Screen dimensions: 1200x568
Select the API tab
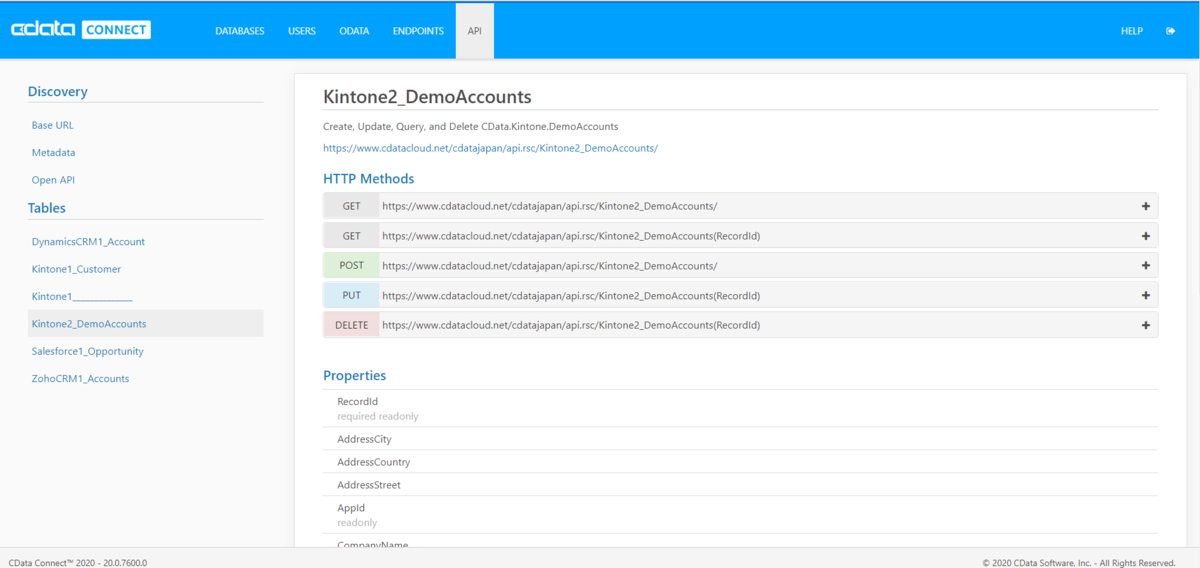tap(475, 31)
